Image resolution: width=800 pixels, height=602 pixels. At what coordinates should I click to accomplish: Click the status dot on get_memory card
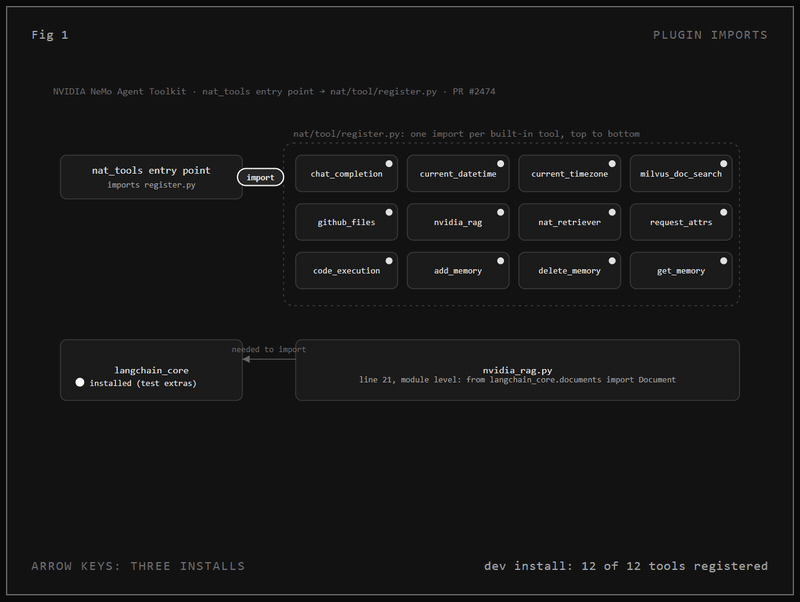pyautogui.click(x=723, y=261)
